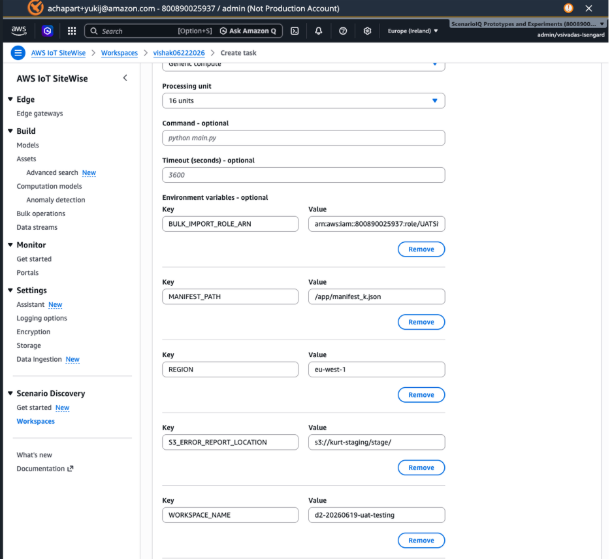Open the notifications bell icon
The height and width of the screenshot is (559, 609).
click(x=318, y=31)
